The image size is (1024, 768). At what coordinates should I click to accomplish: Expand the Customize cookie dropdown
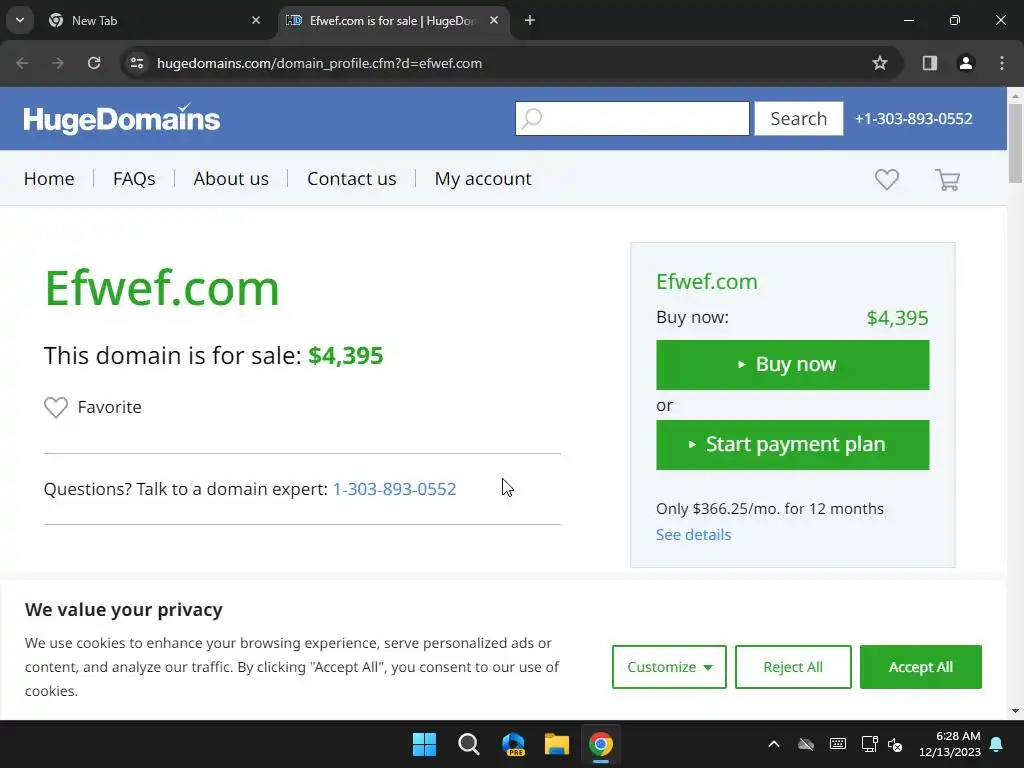coord(669,667)
